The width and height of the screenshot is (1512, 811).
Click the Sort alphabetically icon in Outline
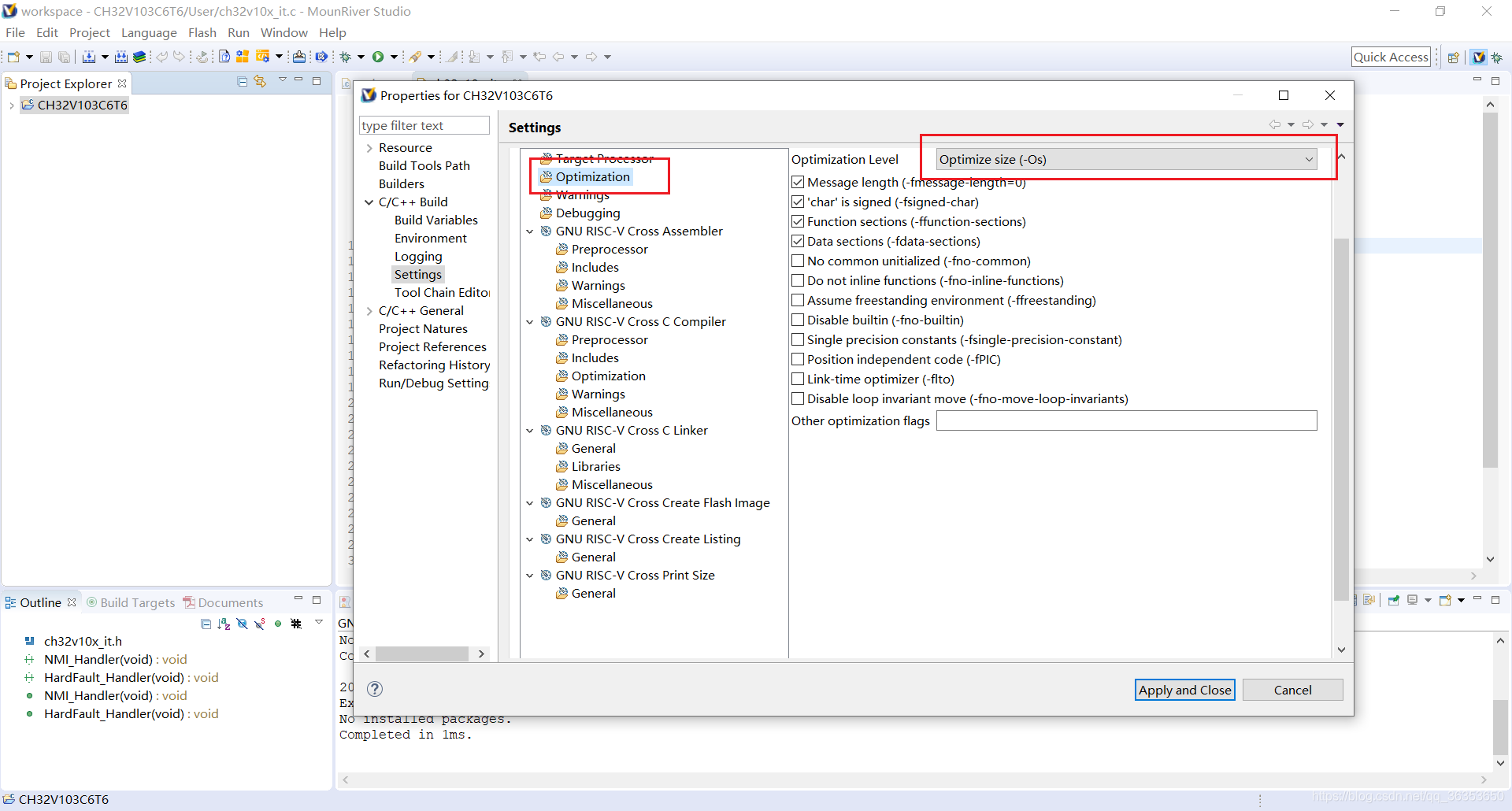[x=224, y=624]
